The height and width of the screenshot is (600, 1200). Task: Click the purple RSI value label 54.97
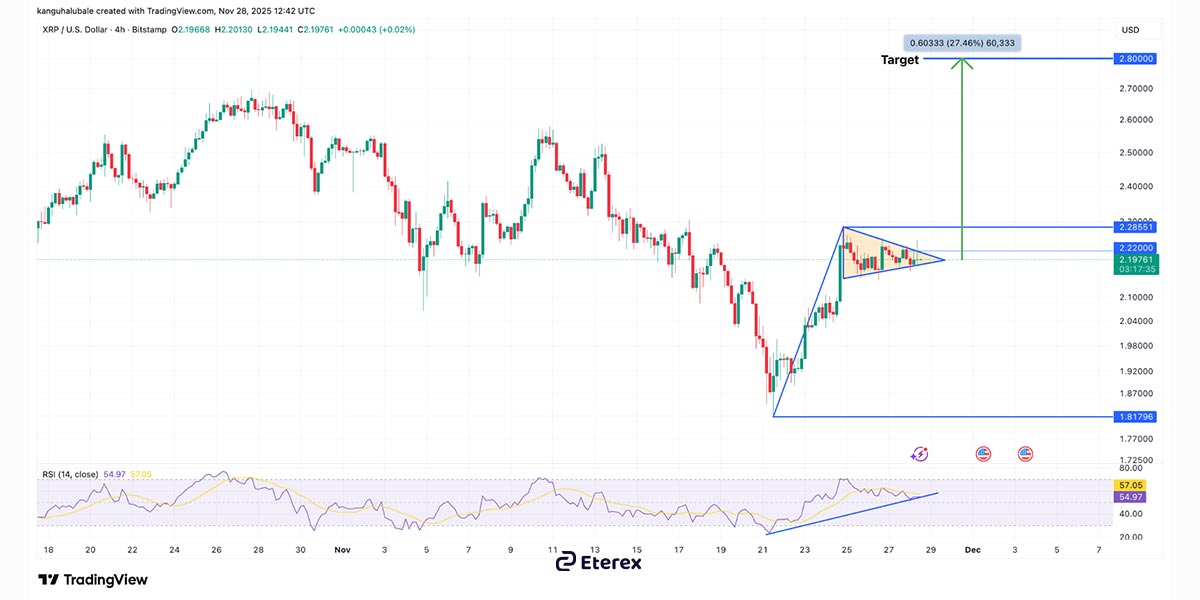[1132, 496]
